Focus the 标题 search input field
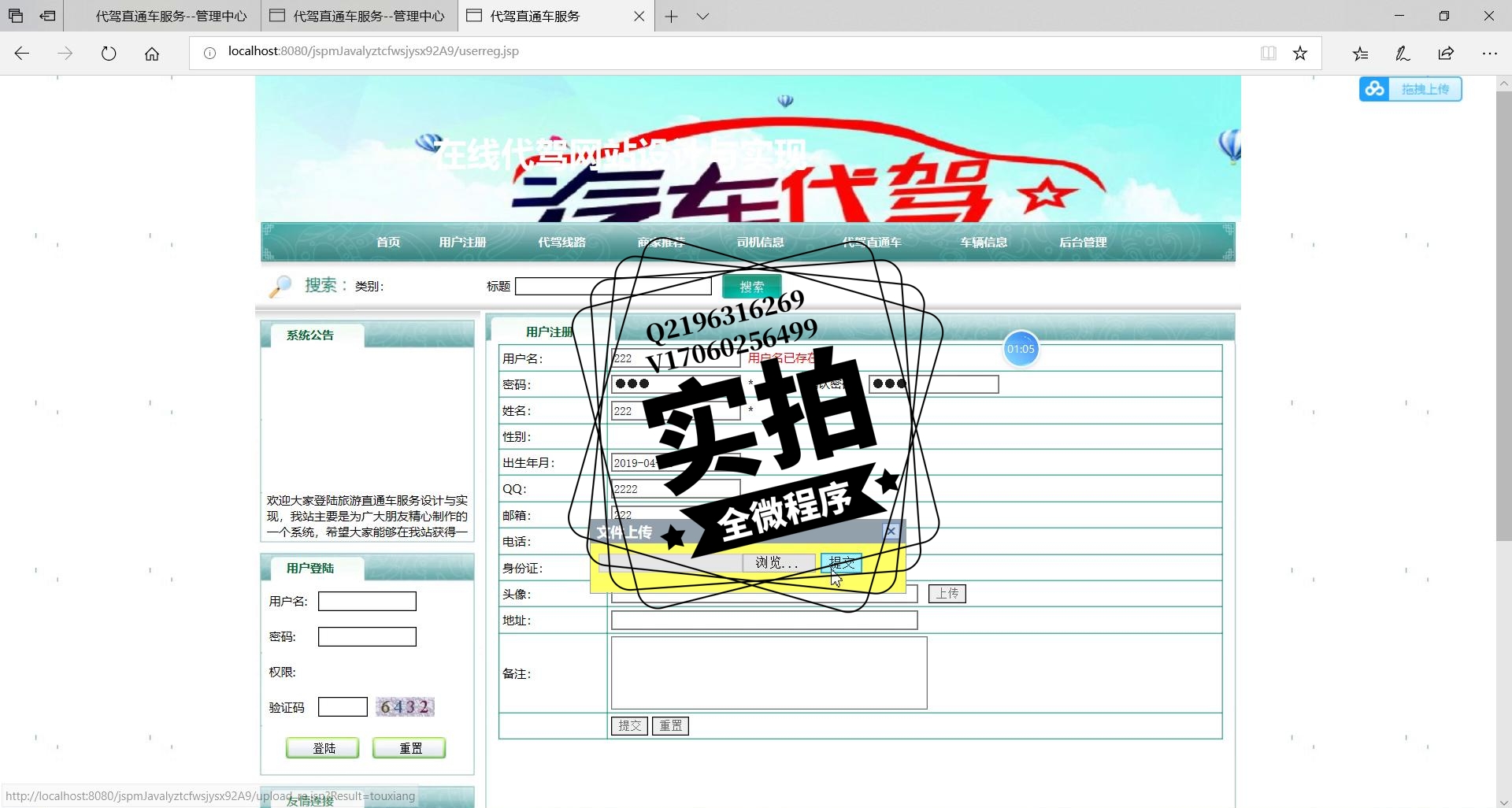This screenshot has height=808, width=1512. [613, 286]
